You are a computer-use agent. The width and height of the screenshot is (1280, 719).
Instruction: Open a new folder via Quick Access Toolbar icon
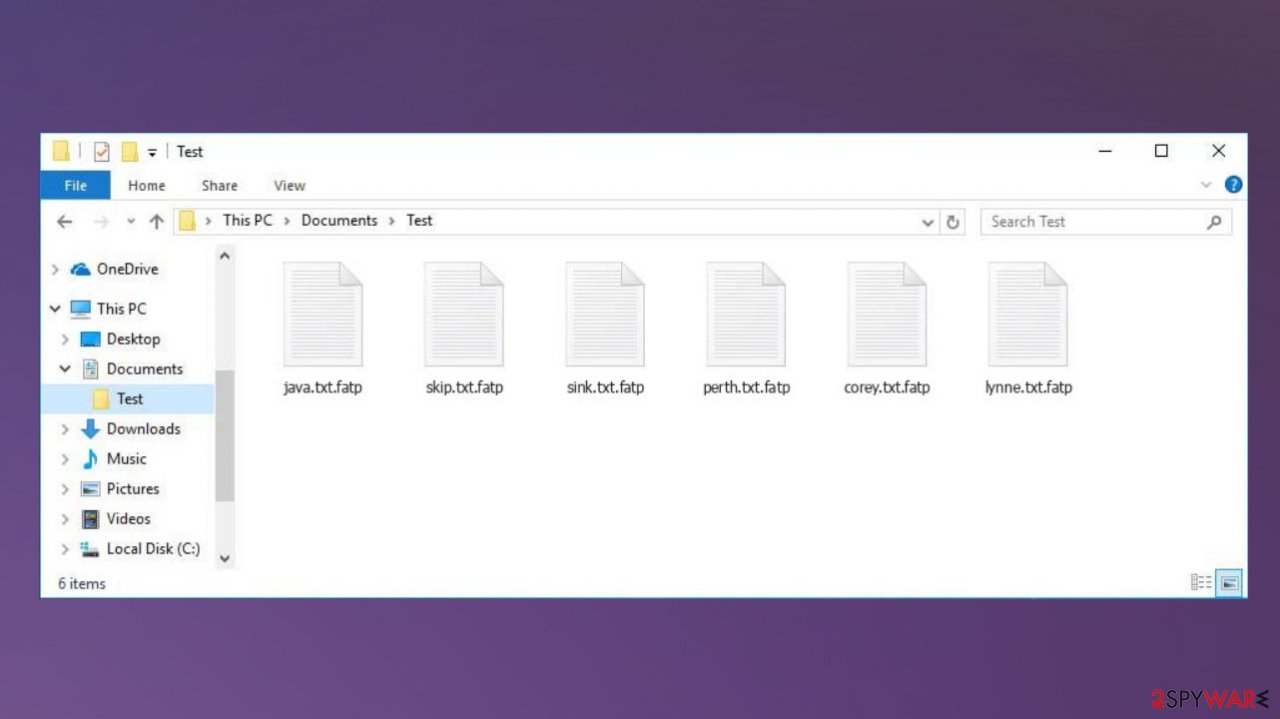point(129,151)
